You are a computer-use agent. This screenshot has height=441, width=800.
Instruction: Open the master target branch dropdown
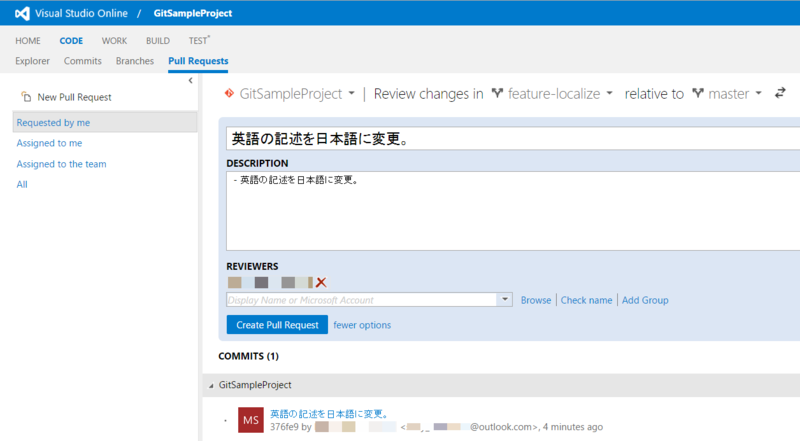pos(758,93)
